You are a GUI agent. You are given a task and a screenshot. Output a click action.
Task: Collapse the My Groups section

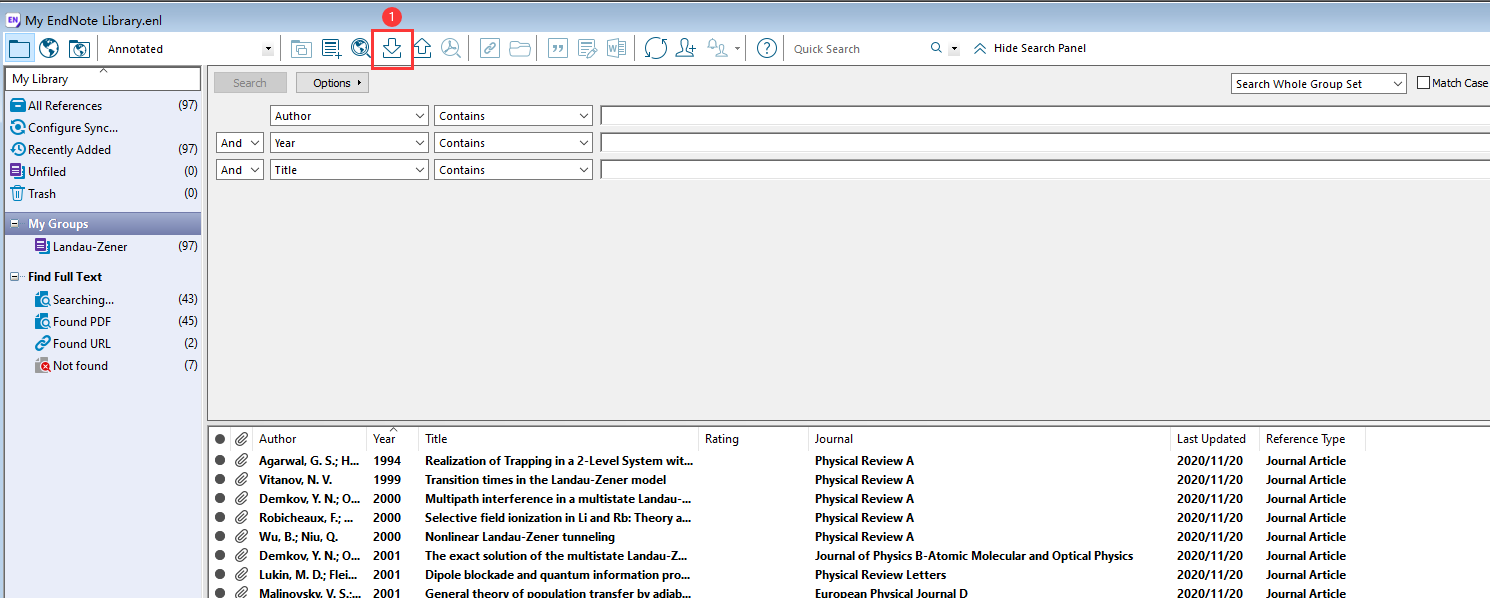[15, 224]
